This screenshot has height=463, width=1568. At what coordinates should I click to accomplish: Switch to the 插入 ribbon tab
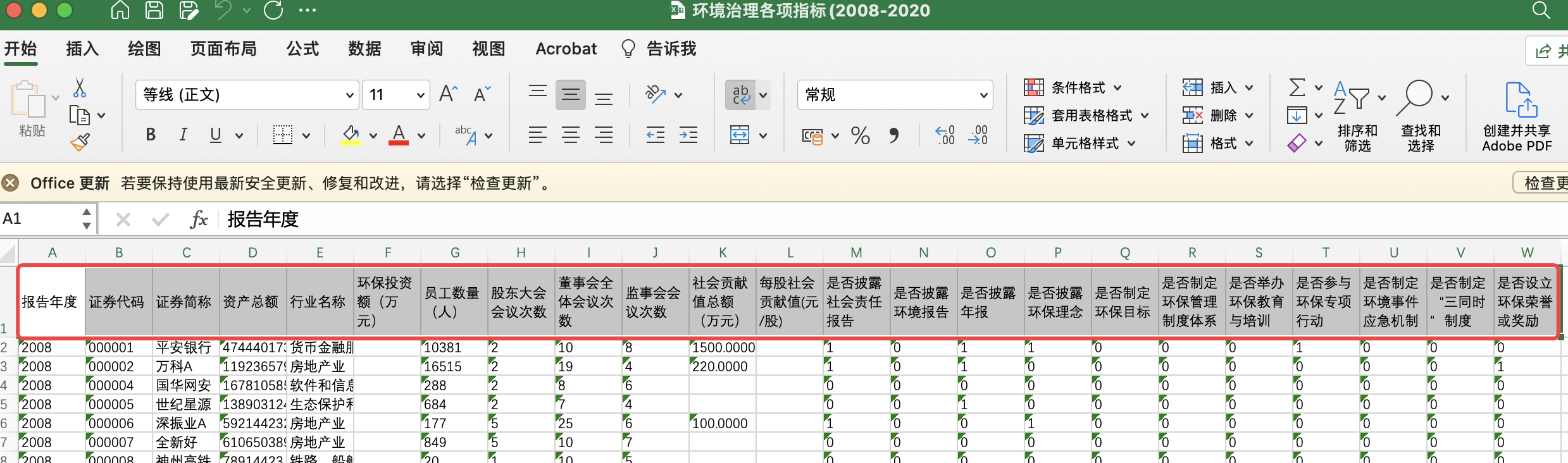pos(82,49)
